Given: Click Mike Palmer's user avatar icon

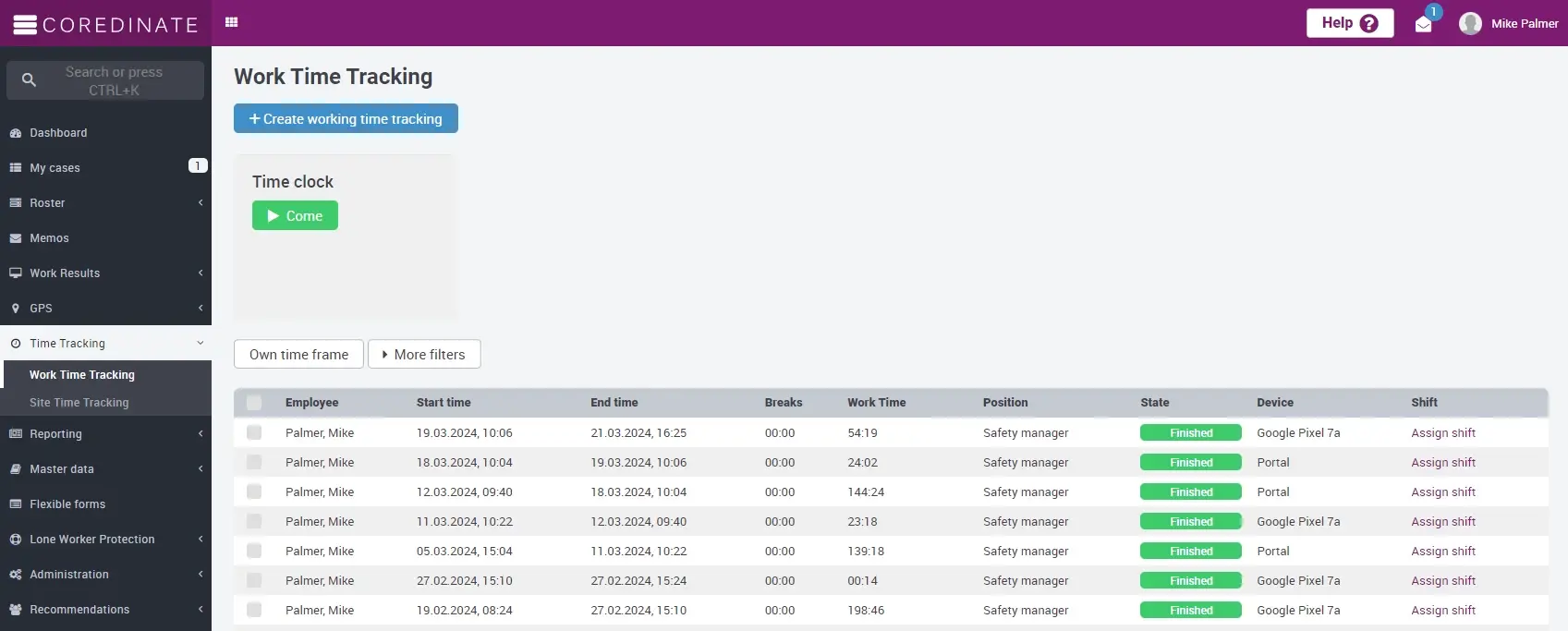Looking at the screenshot, I should click(x=1470, y=24).
